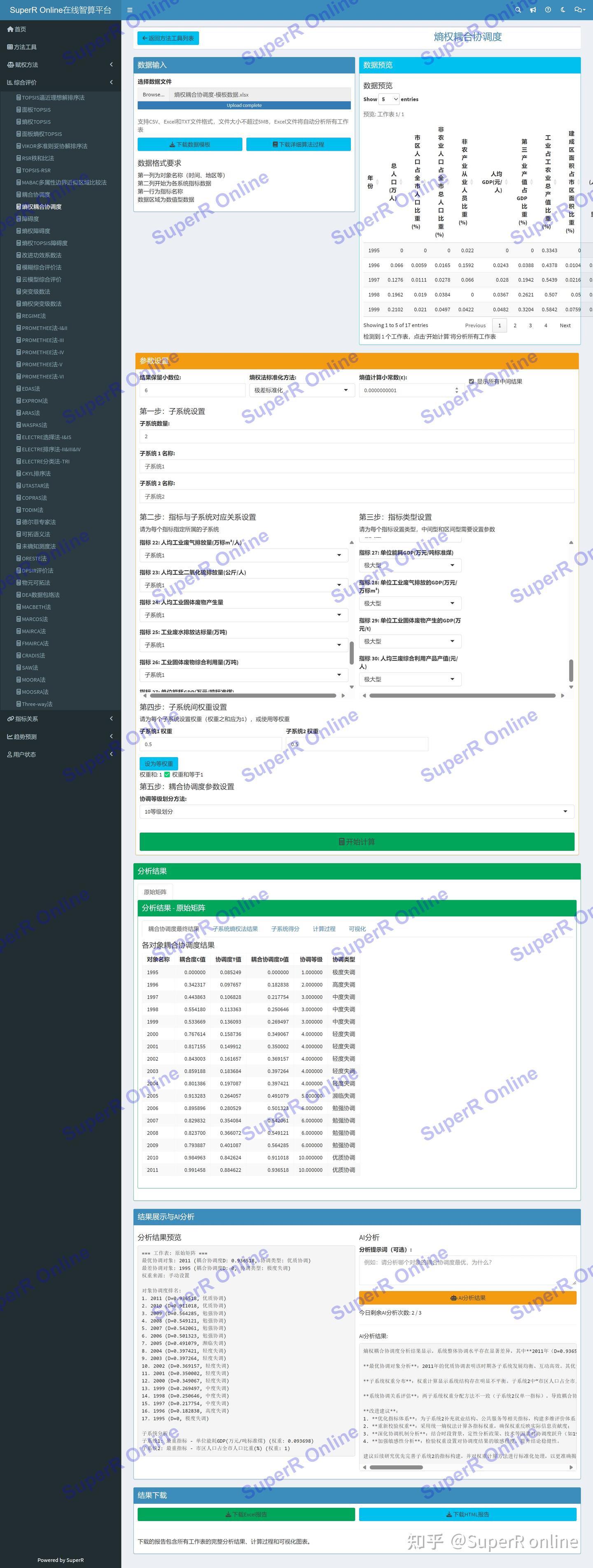Image resolution: width=593 pixels, height=1568 pixels.
Task: Click calculator icon next to VIKOR多准则妥协解排序法
Action: click(x=19, y=146)
